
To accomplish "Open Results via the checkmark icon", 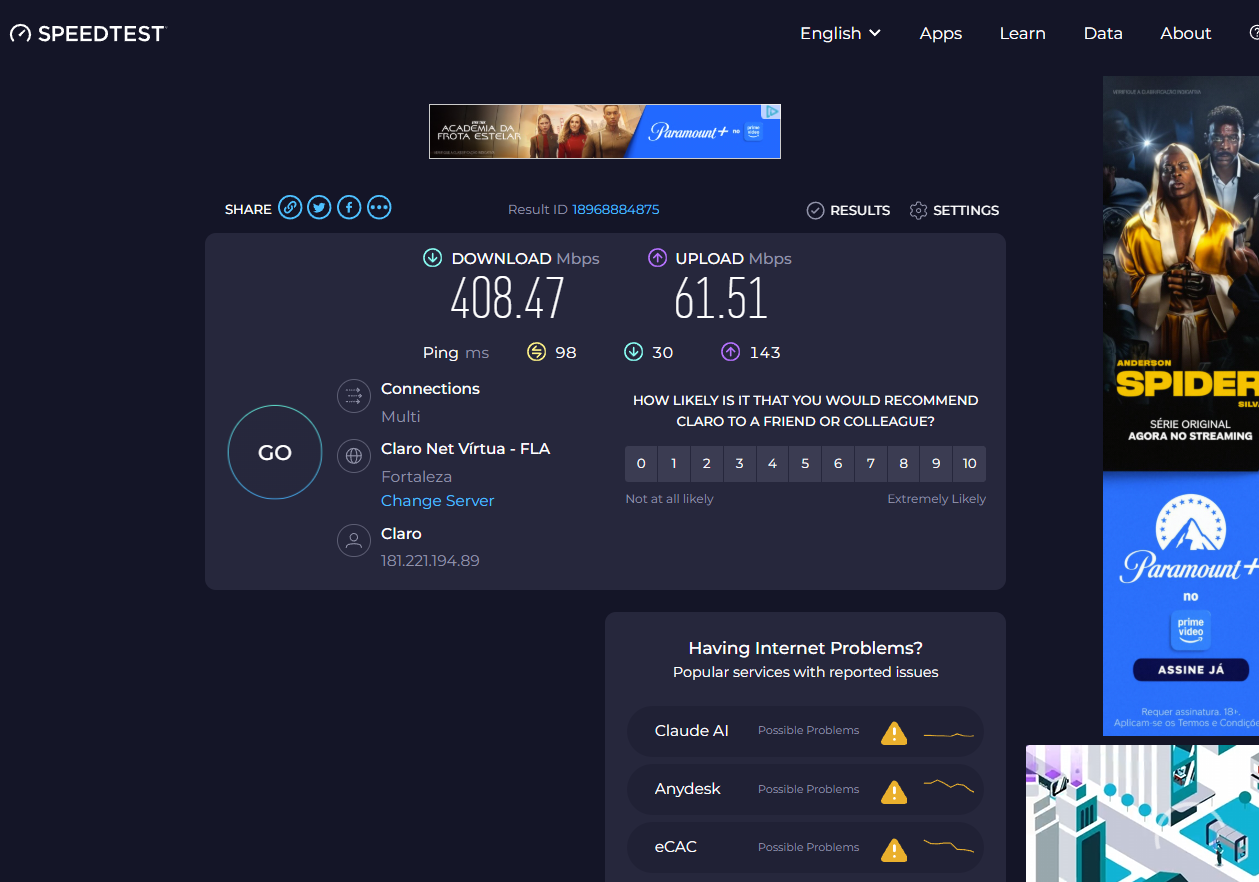I will 816,210.
